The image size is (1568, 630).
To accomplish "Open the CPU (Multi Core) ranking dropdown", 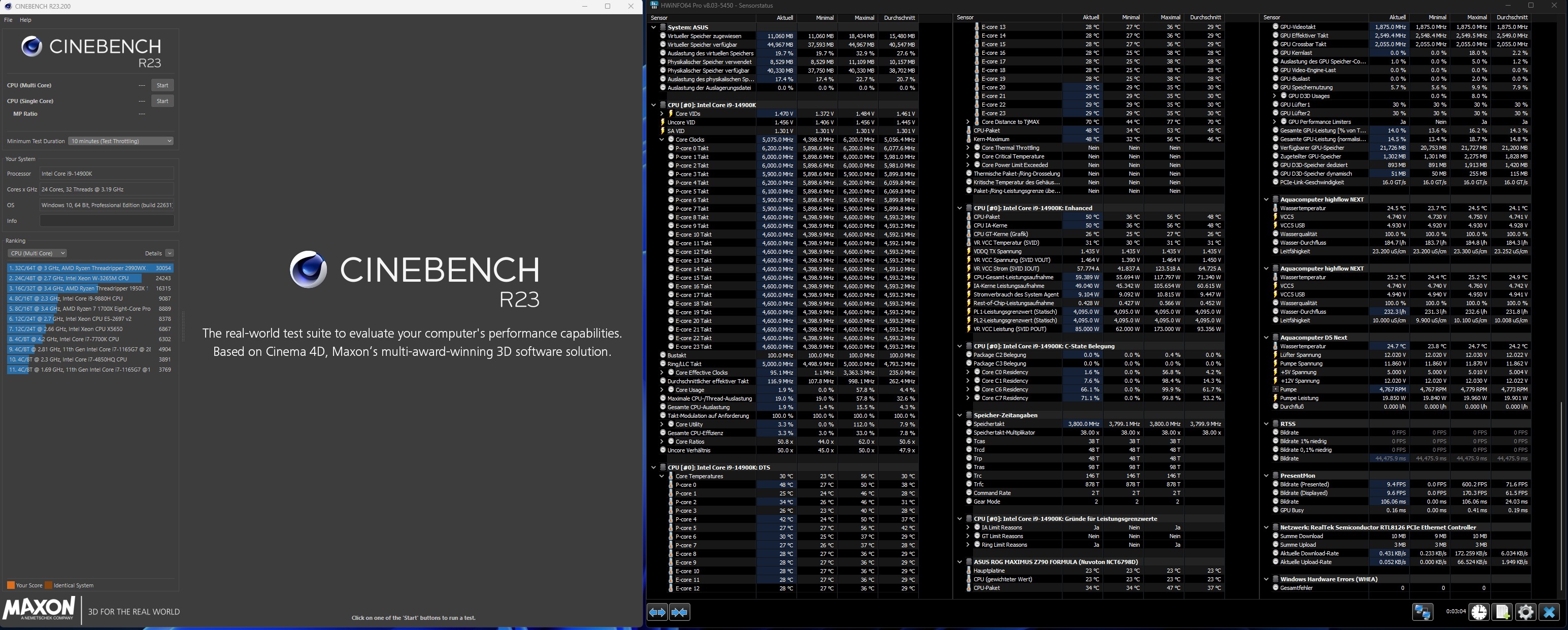I will [x=37, y=253].
